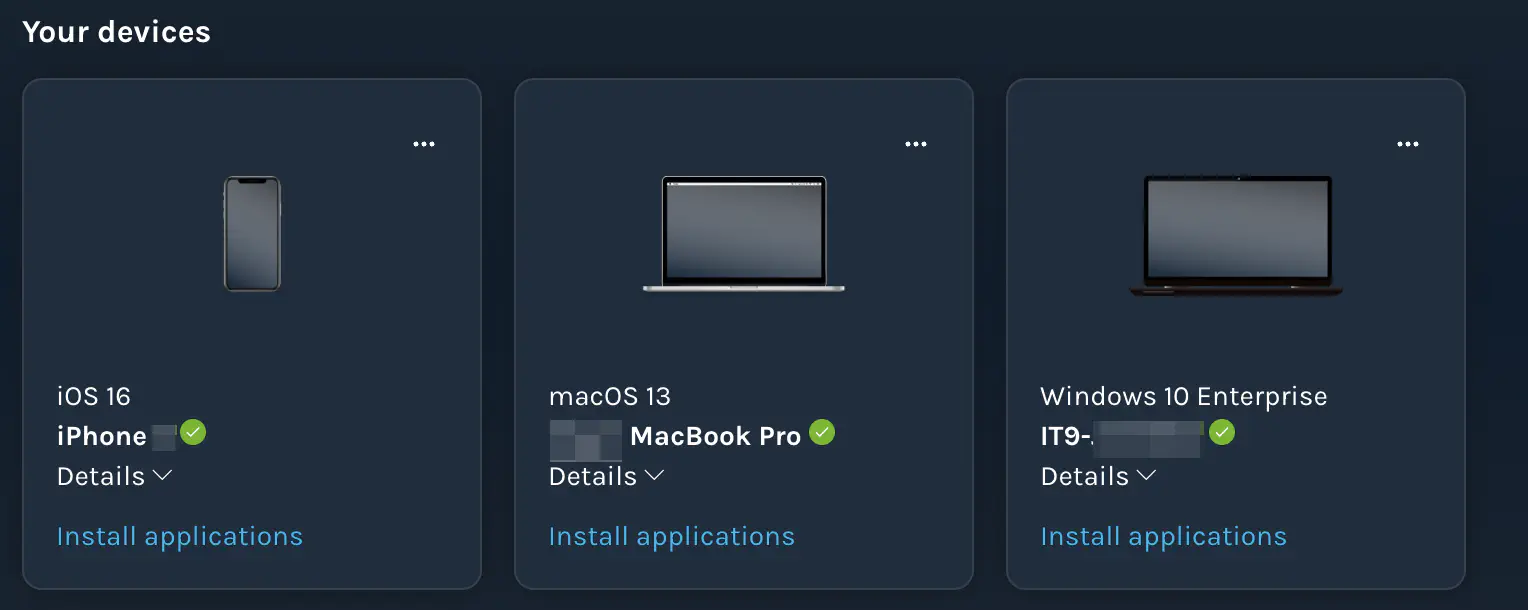The width and height of the screenshot is (1528, 610).
Task: Open the iPhone card three-dot menu
Action: tap(424, 144)
